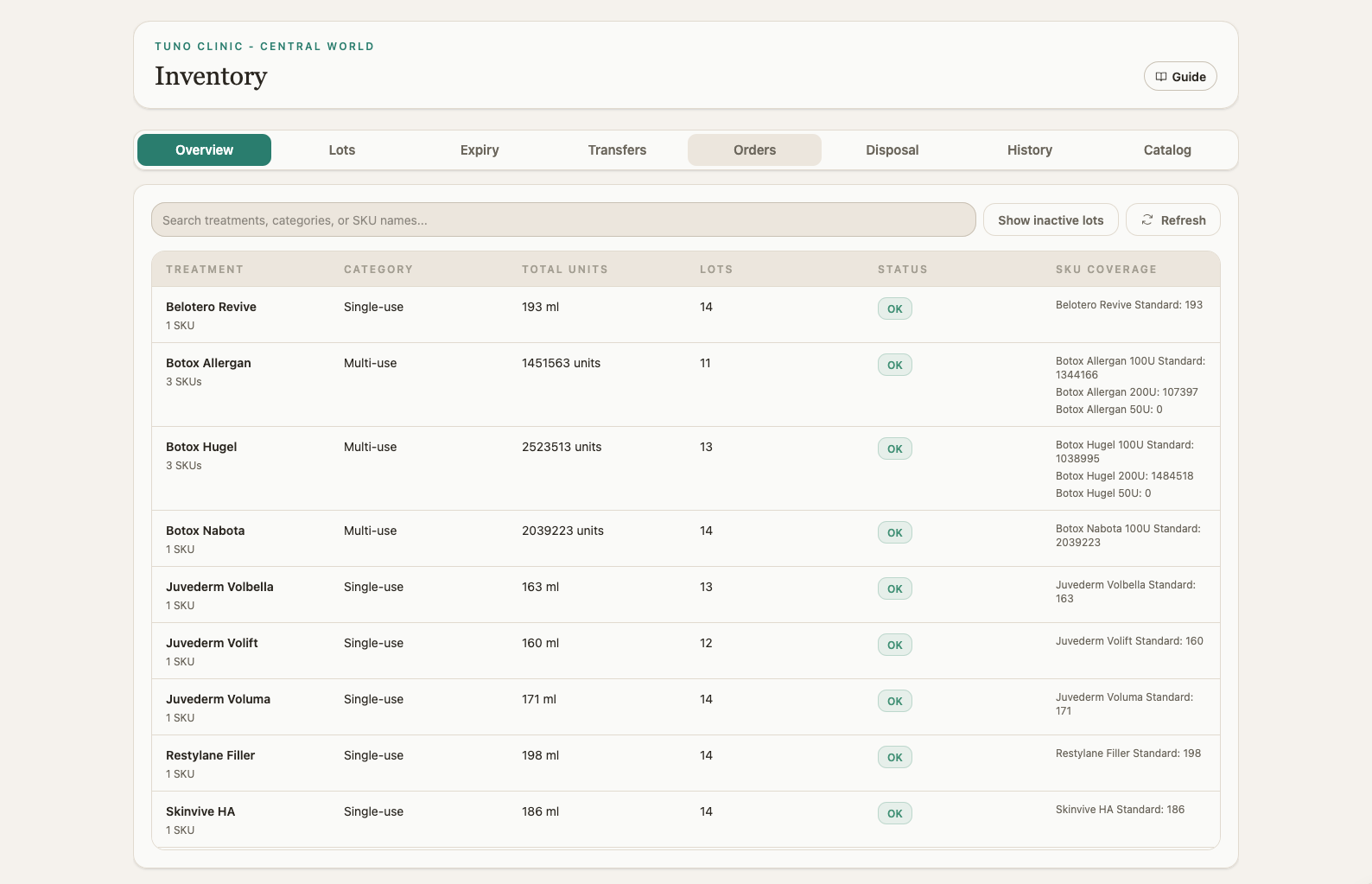Click Juvederm Volift Standard: 160 coverage text
Screen dimensions: 1372x884
click(1129, 641)
